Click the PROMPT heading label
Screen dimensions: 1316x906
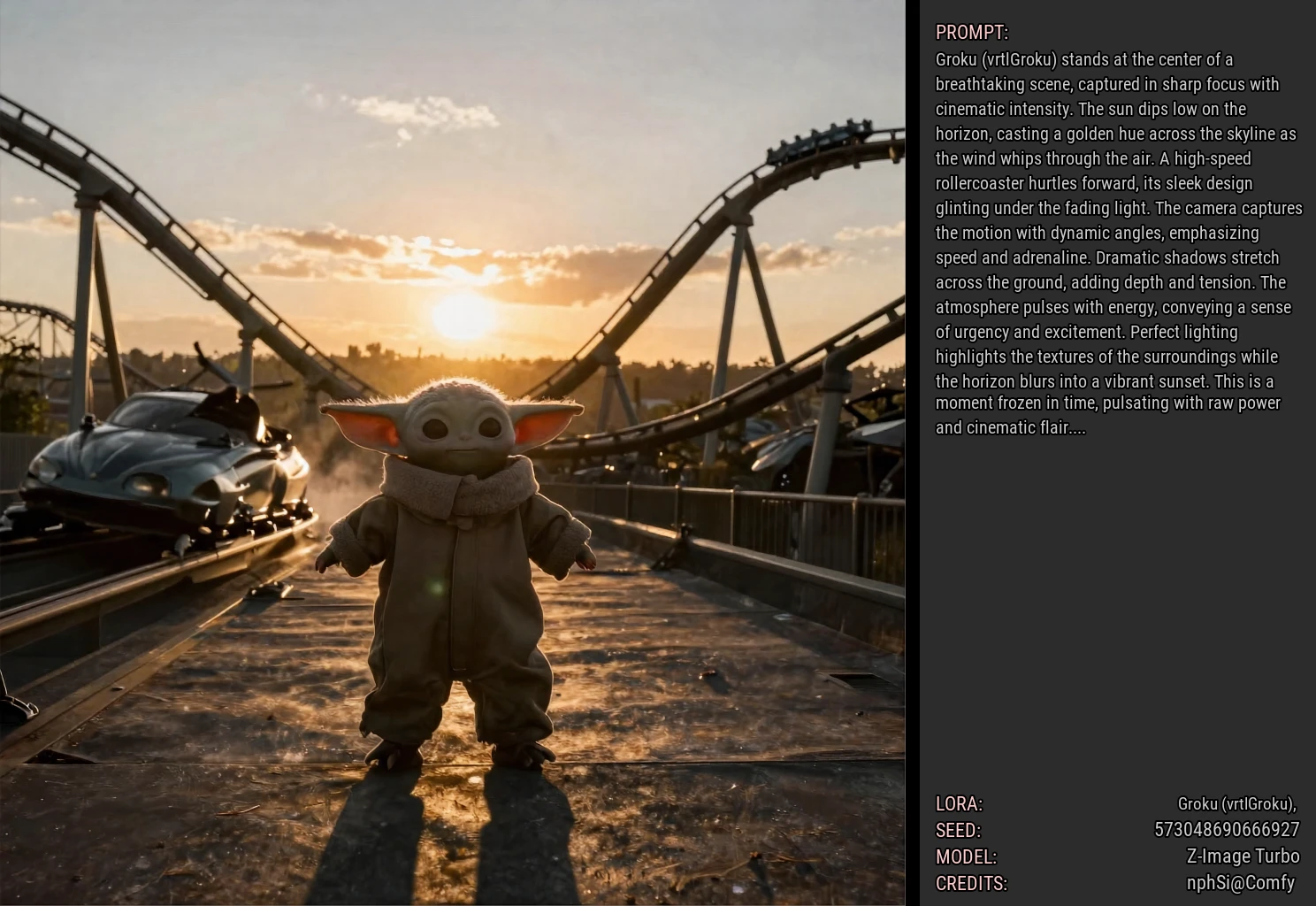pos(971,33)
